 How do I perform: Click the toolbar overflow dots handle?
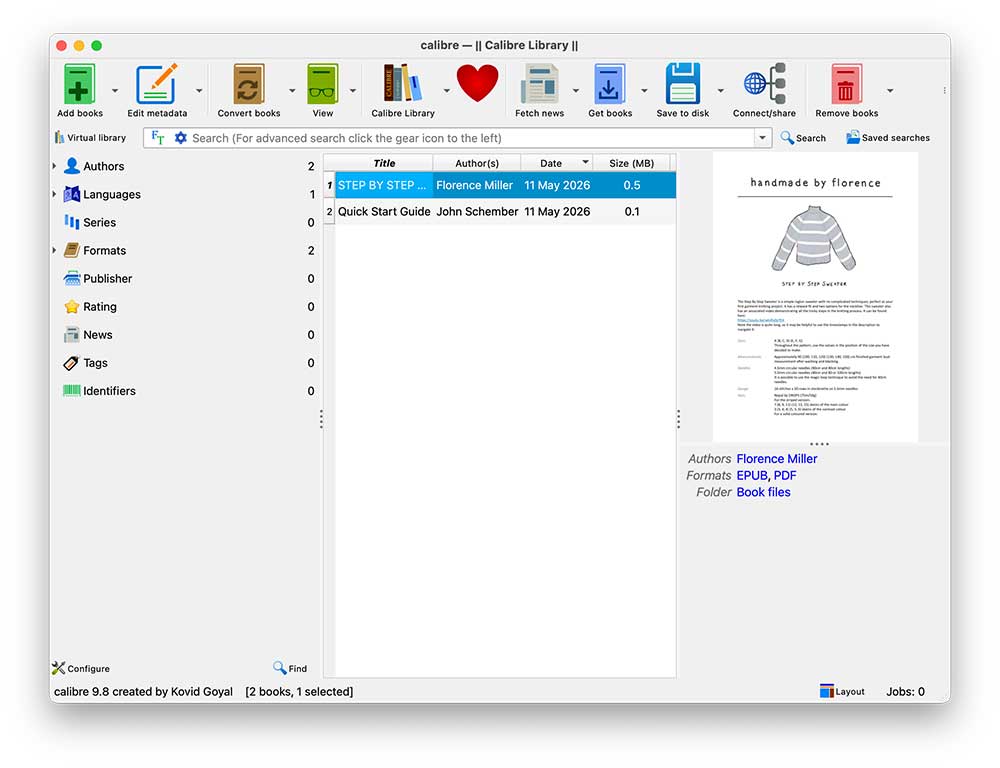[x=944, y=91]
